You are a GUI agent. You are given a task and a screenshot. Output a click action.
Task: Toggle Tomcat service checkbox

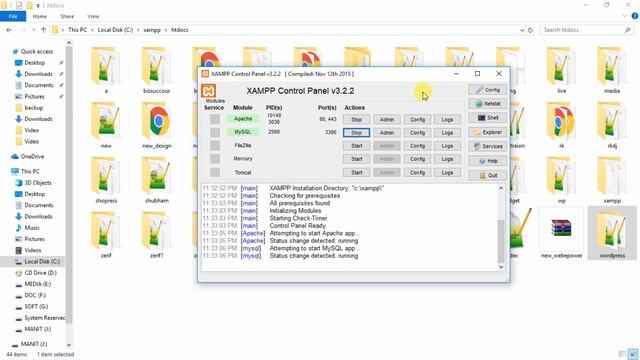click(215, 172)
